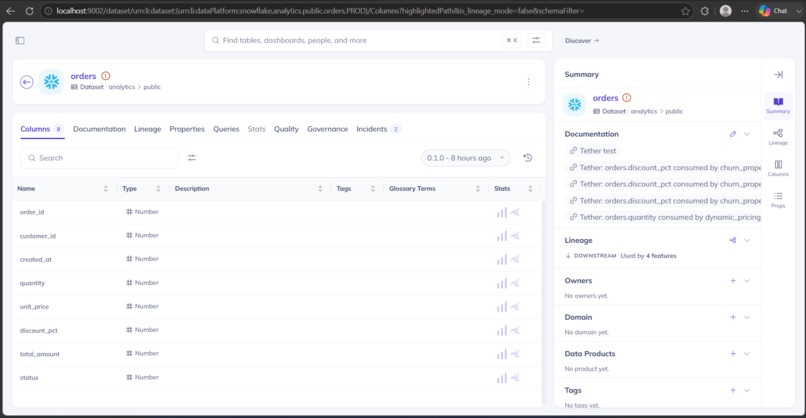Add a domain with the plus icon
Image resolution: width=806 pixels, height=418 pixels.
click(x=733, y=317)
